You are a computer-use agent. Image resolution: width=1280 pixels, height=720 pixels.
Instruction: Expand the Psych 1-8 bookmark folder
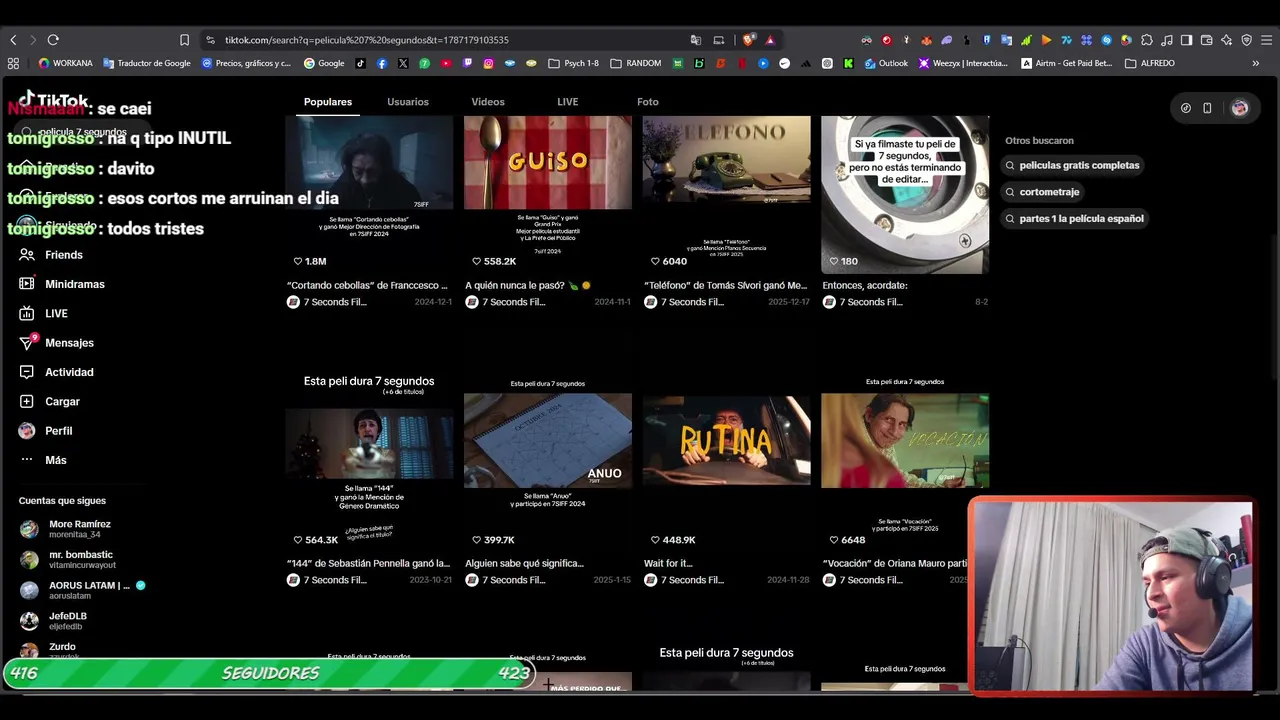[574, 63]
